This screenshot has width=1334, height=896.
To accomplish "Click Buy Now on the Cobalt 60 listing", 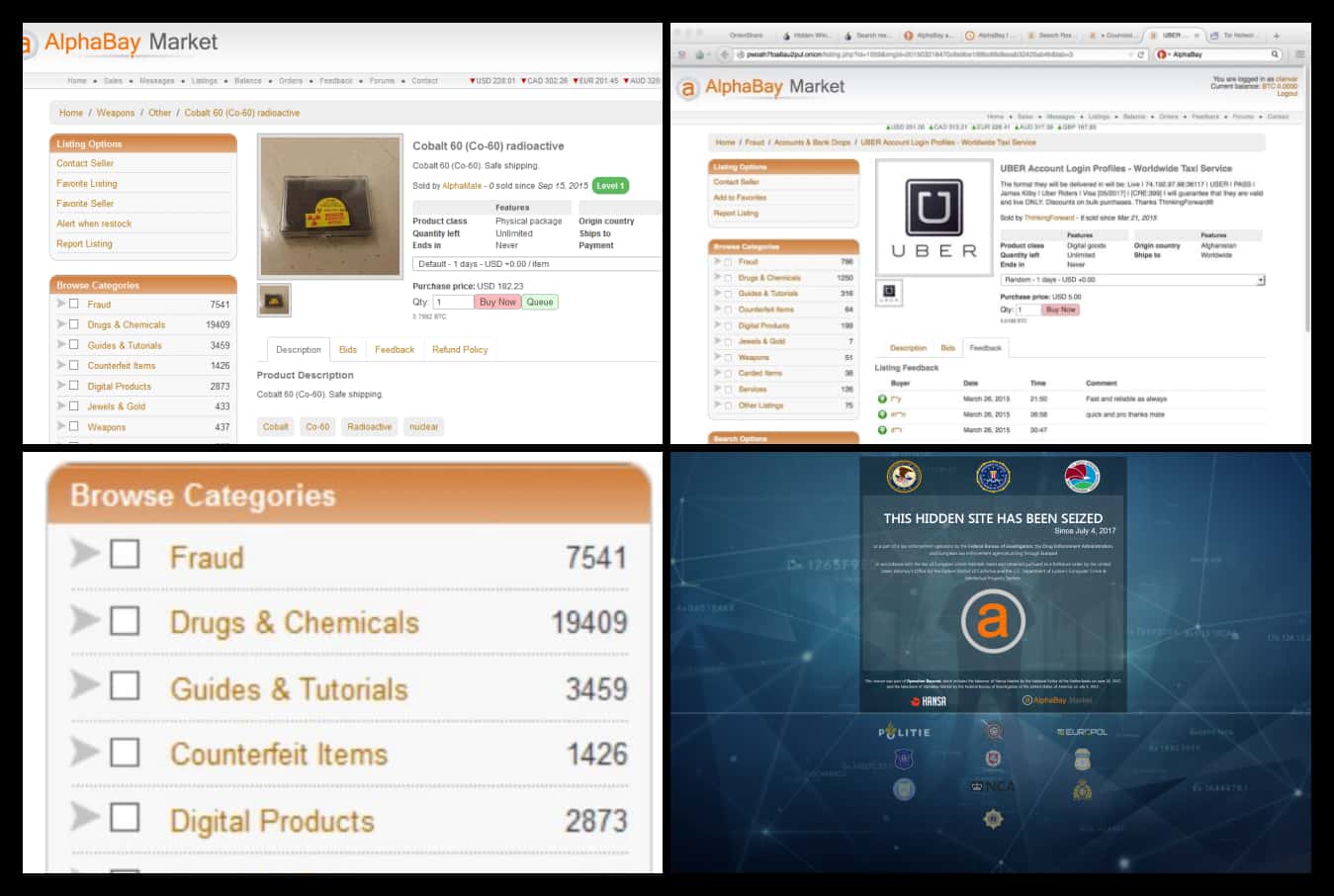I will click(497, 302).
